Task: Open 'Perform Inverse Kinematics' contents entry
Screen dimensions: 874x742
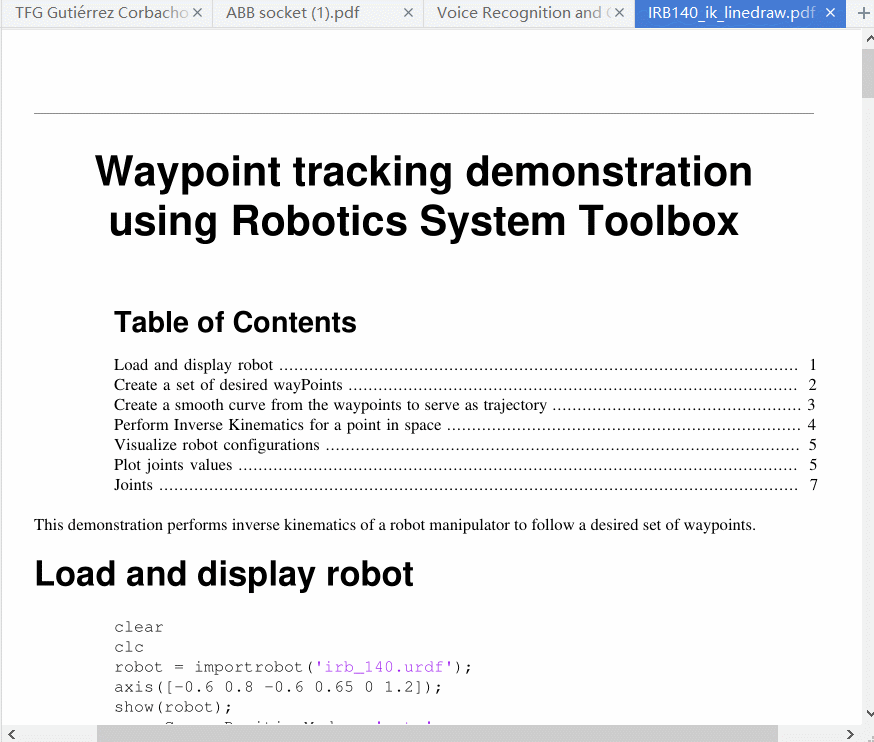Action: tap(465, 425)
